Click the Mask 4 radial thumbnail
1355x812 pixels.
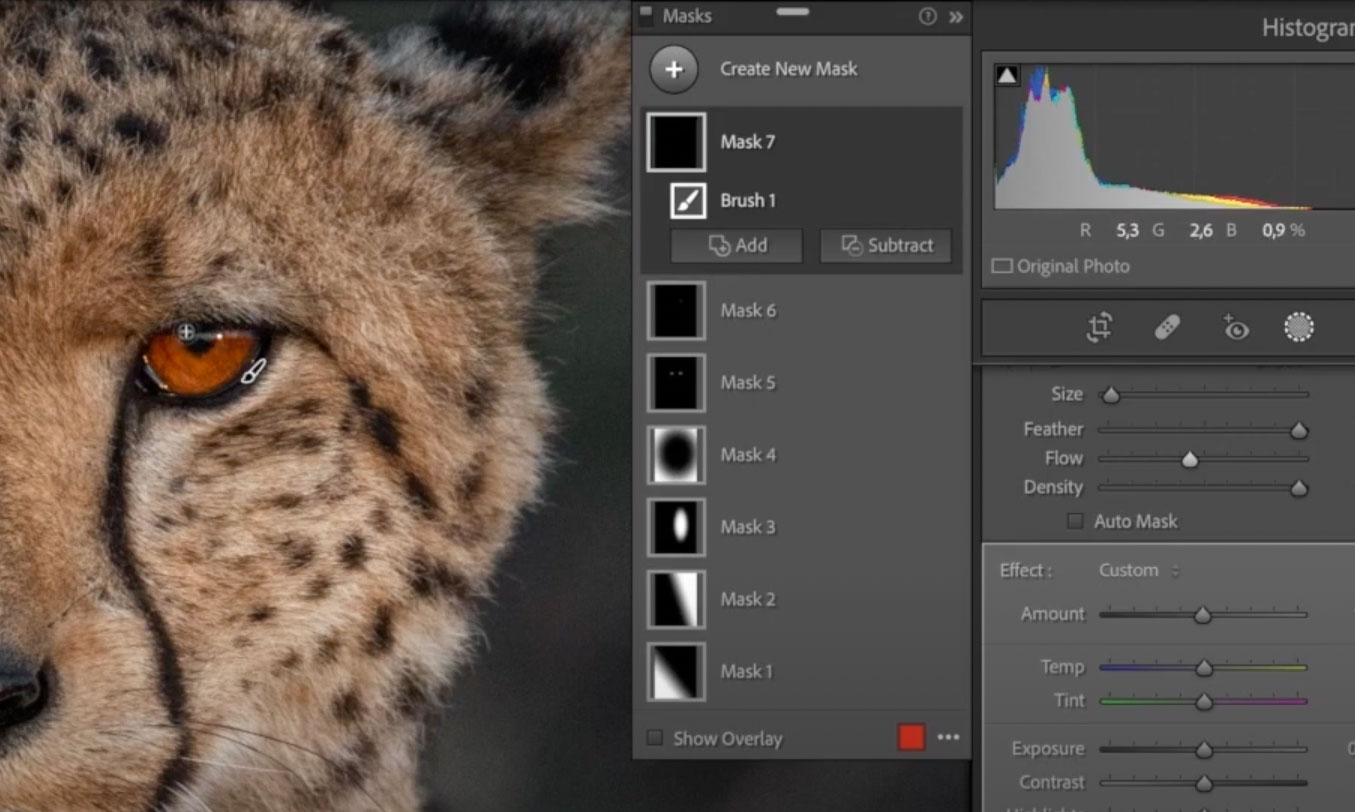(x=676, y=455)
